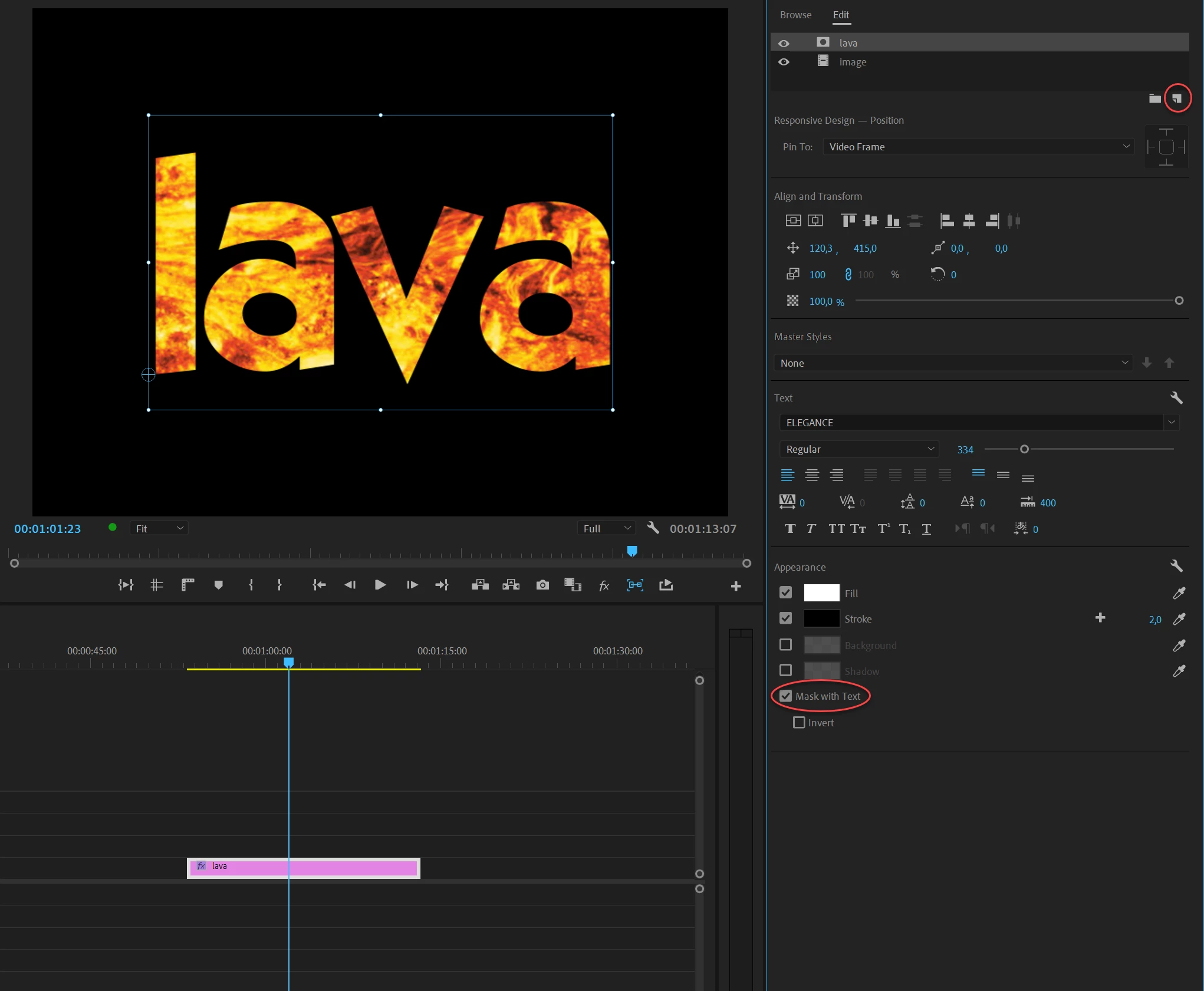Switch to the Browse tab

(795, 15)
